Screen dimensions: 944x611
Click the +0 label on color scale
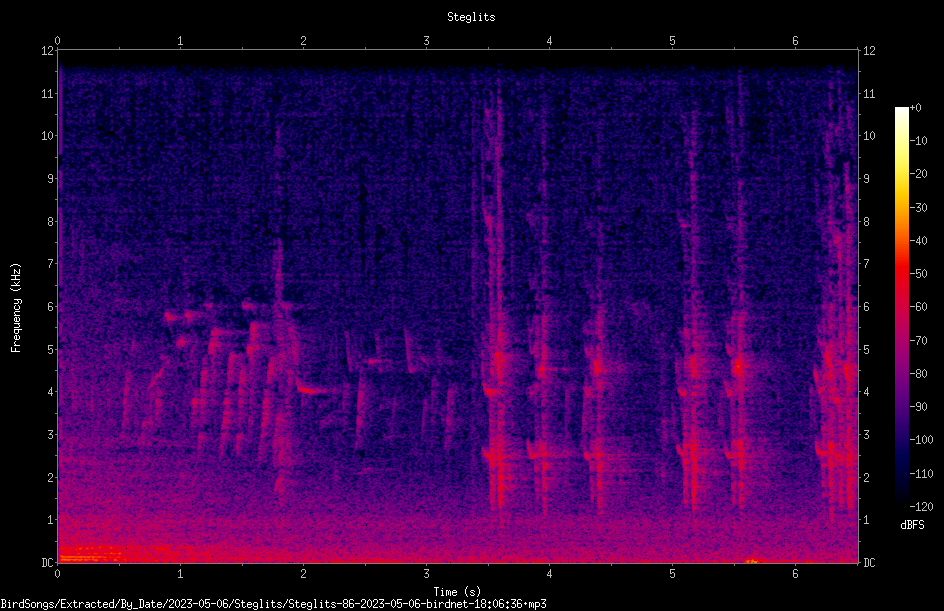[x=915, y=108]
